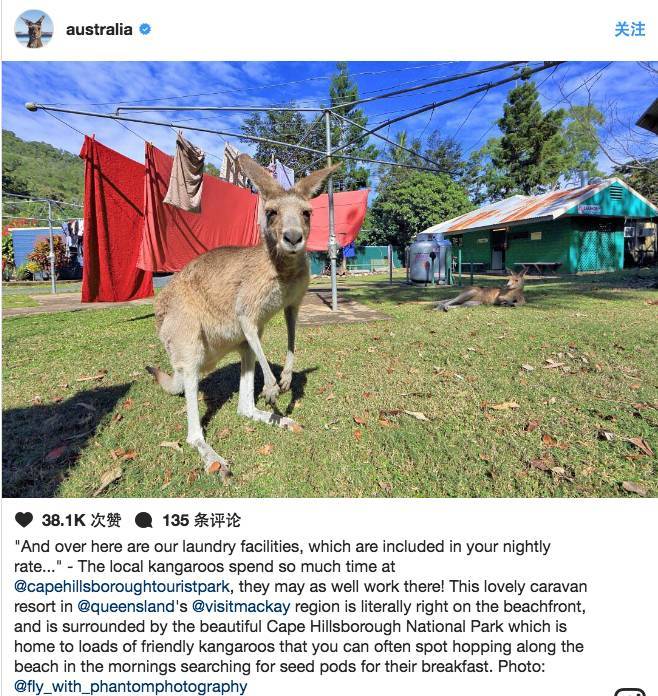Viewport: 658px width, 696px height.
Task: View the 38.1K 次赞 likes count
Action: pos(81,520)
